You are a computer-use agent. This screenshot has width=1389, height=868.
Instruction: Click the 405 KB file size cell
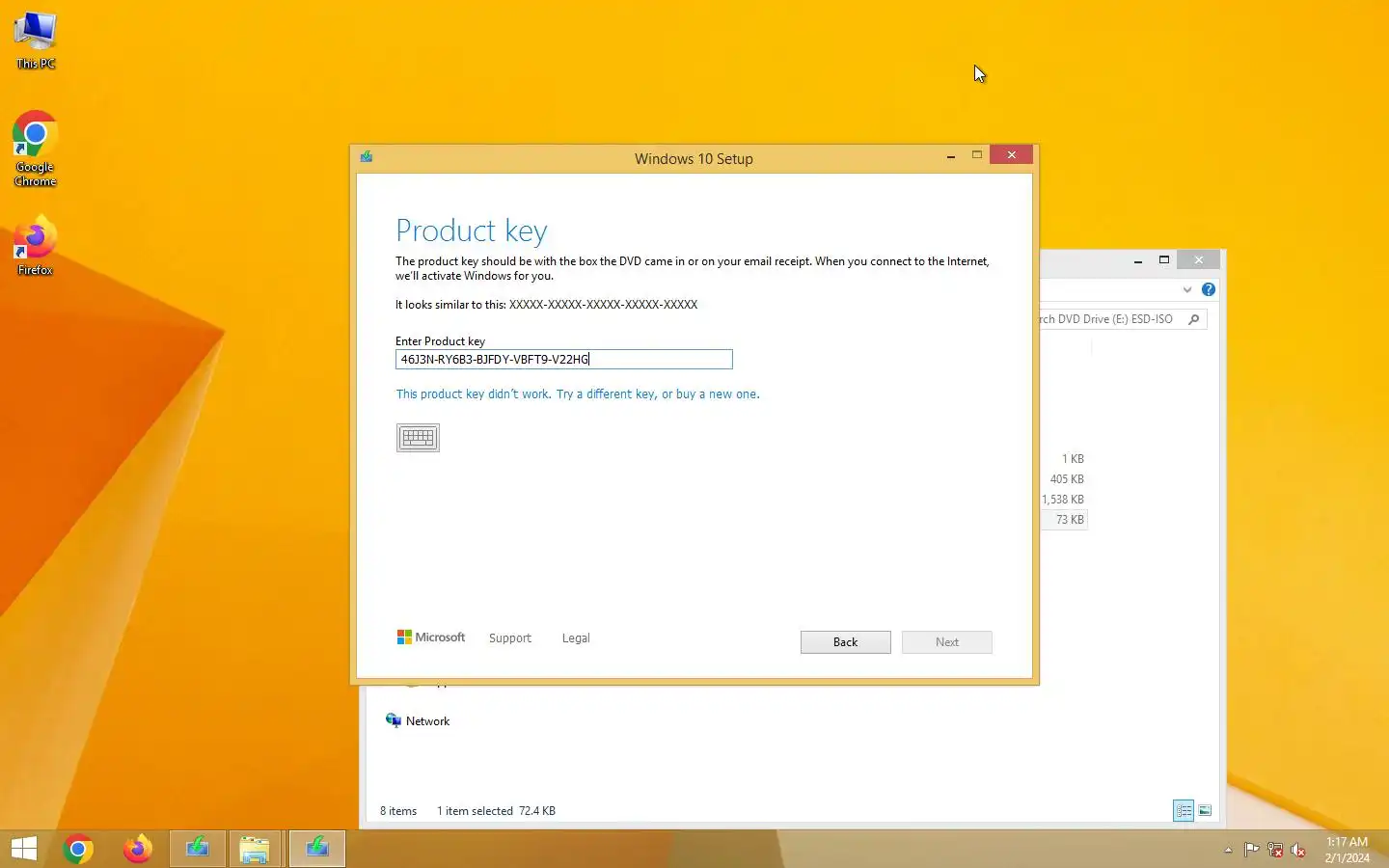pos(1067,478)
